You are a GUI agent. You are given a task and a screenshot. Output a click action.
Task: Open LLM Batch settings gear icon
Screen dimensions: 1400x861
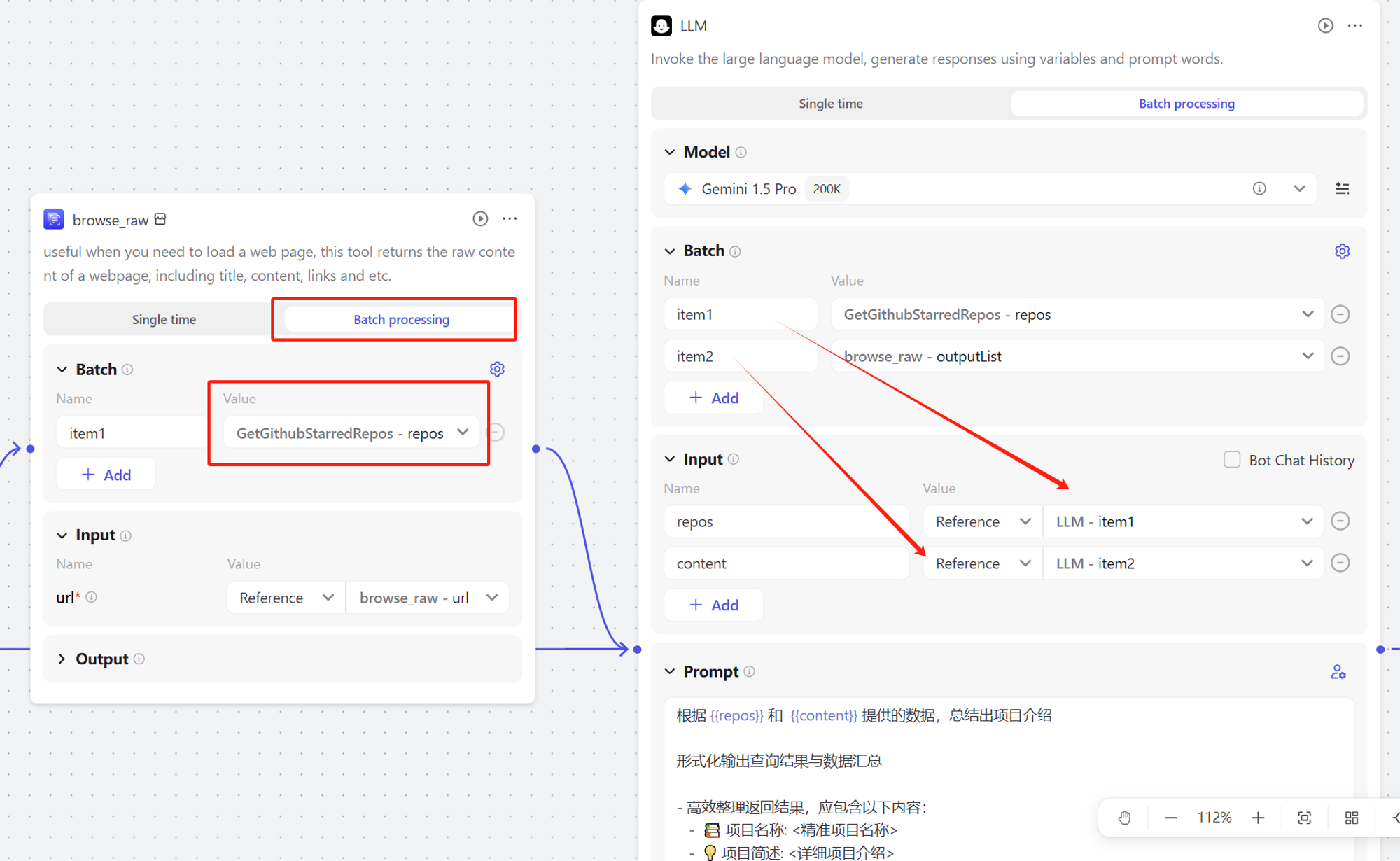point(1342,251)
